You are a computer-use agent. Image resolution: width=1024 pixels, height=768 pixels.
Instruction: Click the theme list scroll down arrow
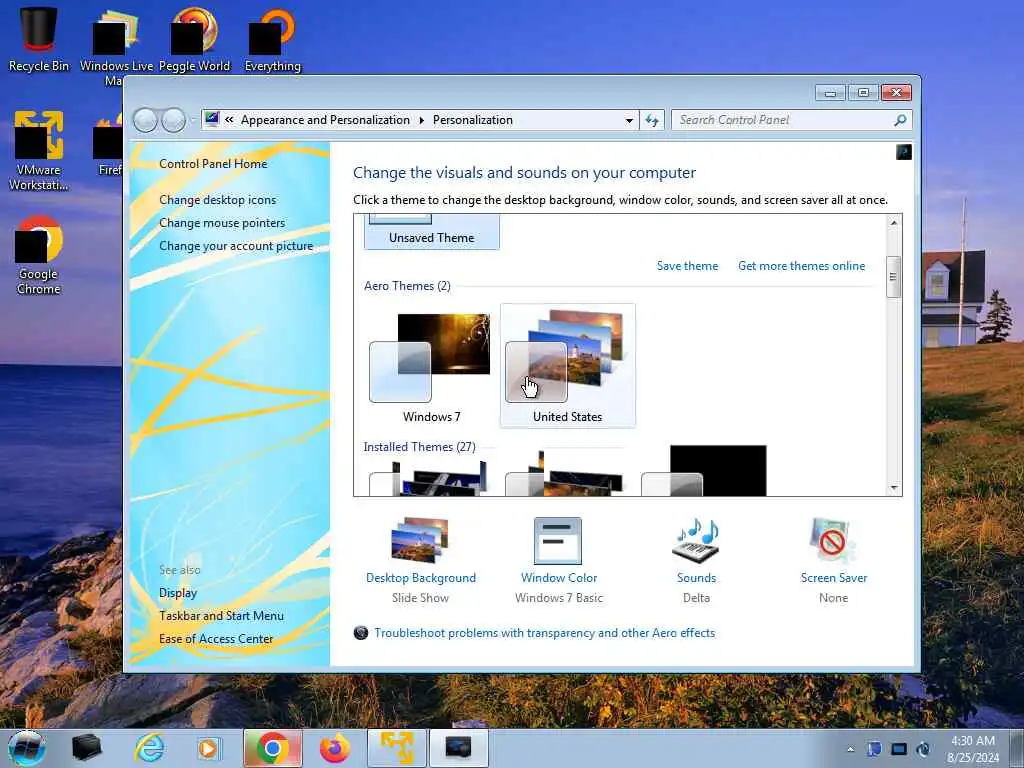coord(893,488)
